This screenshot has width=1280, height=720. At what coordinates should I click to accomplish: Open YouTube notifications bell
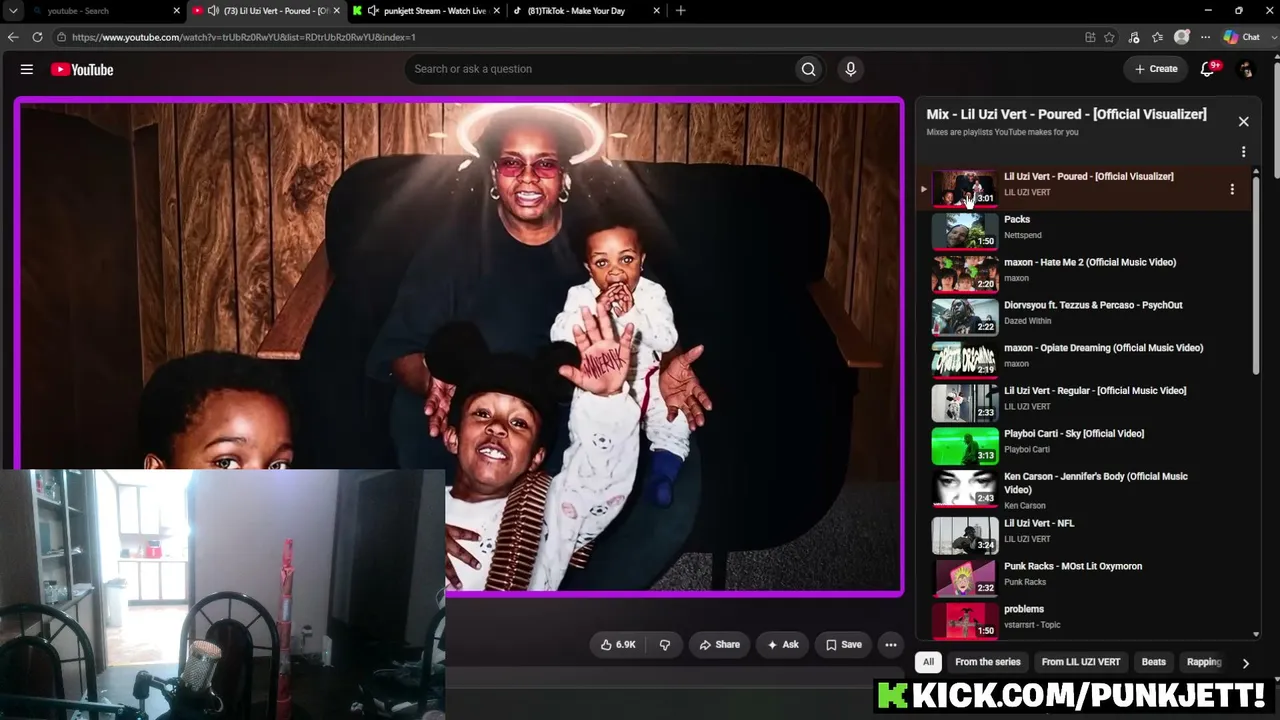pos(1208,69)
